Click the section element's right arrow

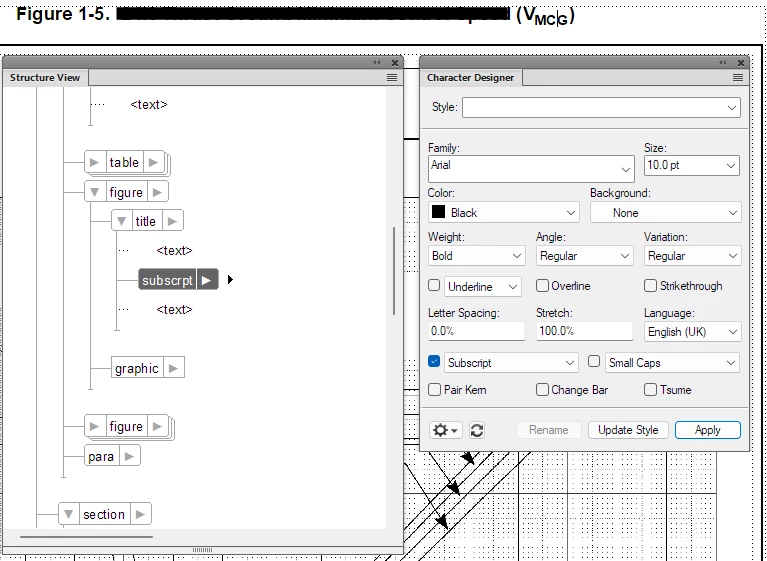click(140, 515)
